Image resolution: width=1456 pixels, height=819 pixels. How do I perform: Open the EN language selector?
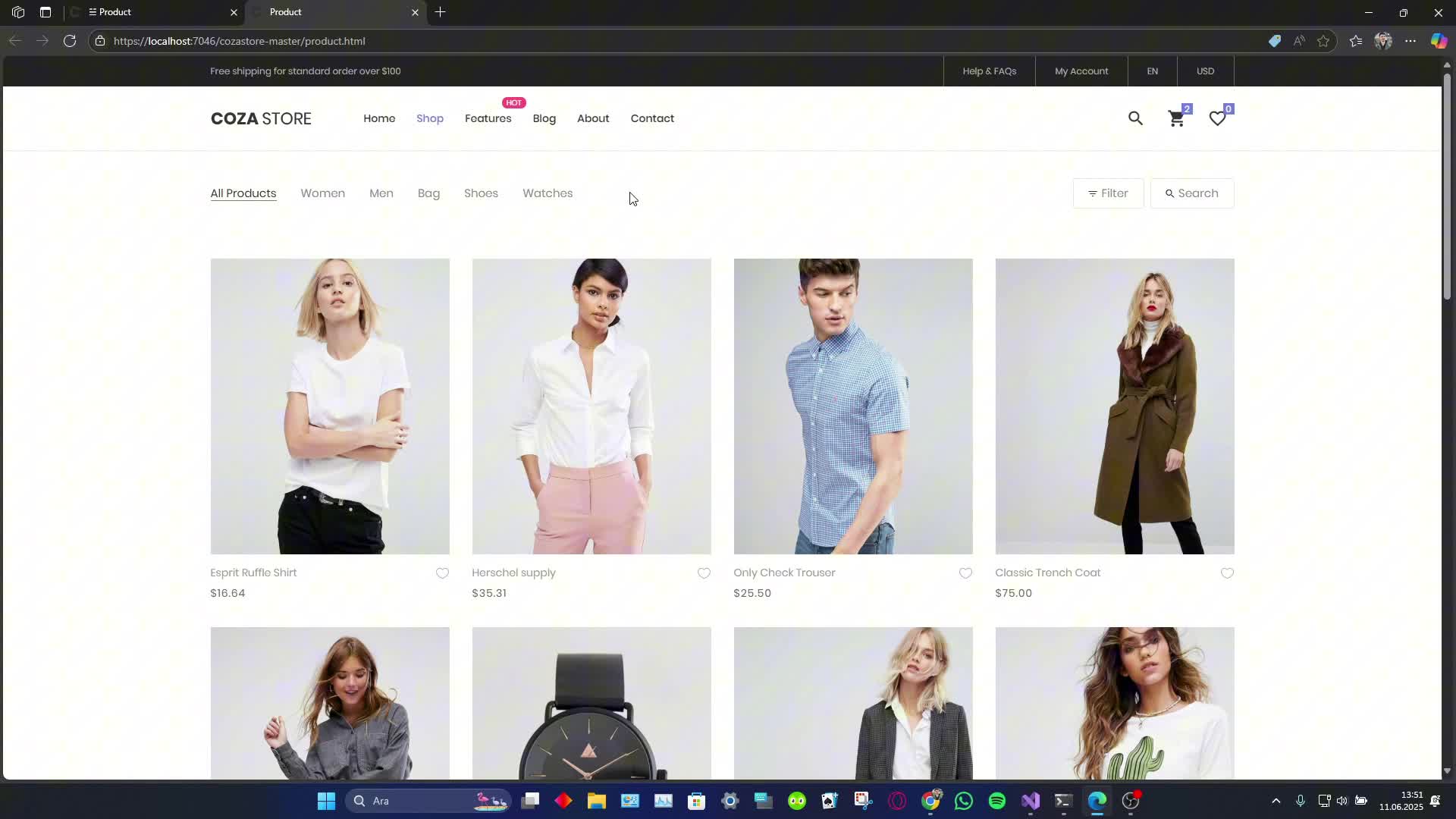click(1152, 71)
